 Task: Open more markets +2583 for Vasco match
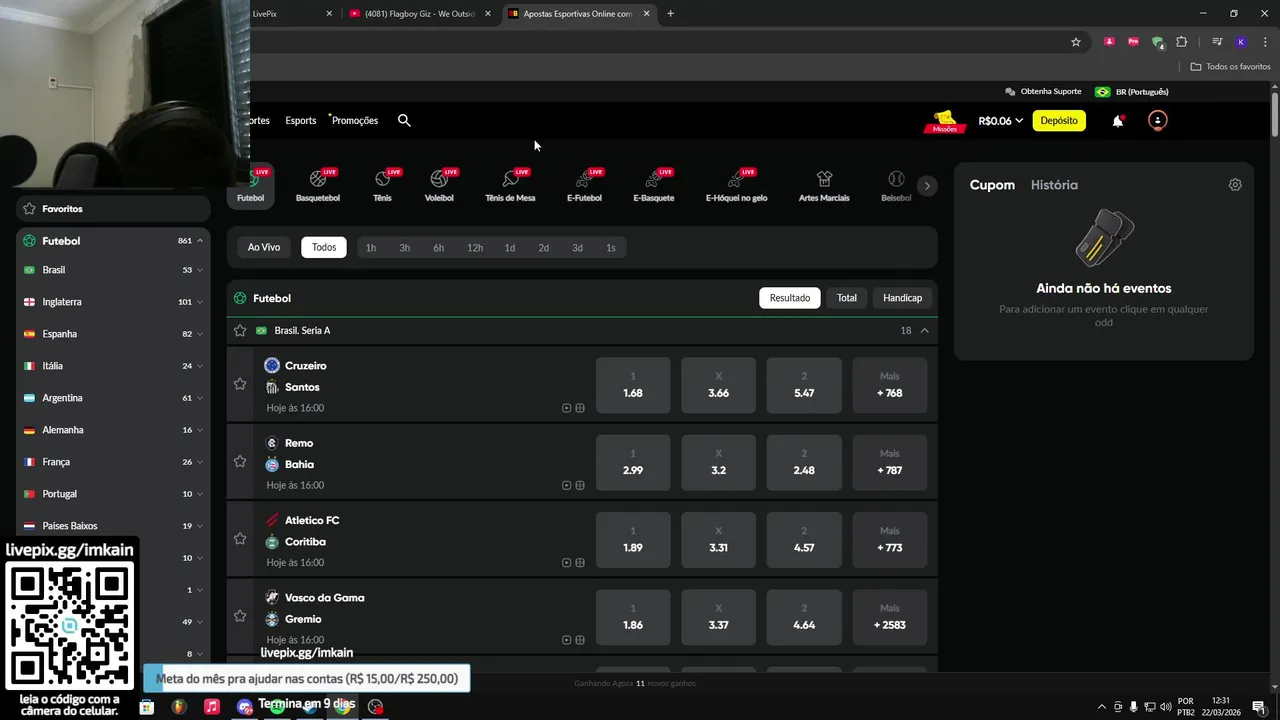tap(889, 617)
